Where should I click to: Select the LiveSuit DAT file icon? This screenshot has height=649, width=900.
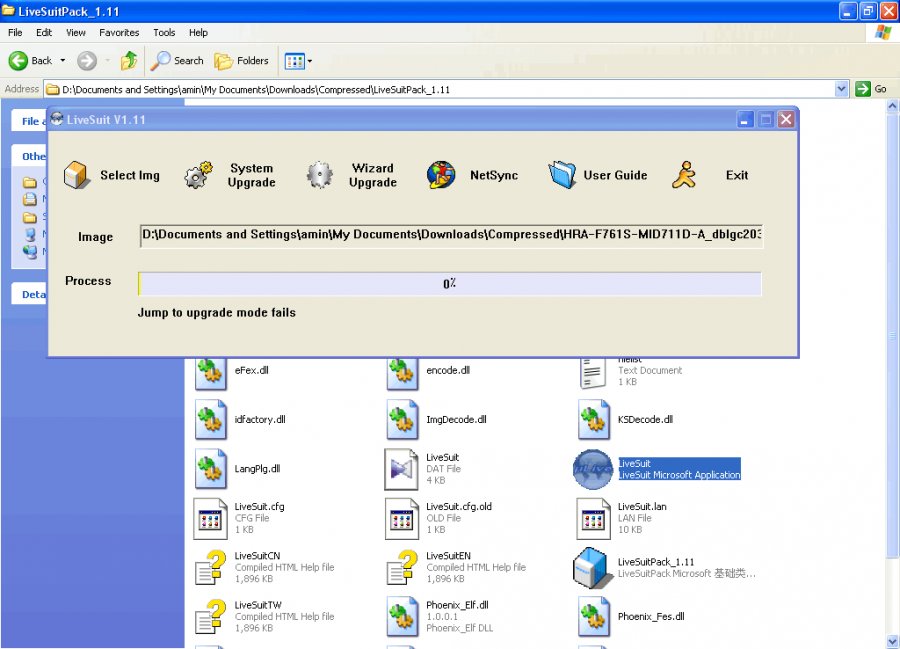(402, 469)
